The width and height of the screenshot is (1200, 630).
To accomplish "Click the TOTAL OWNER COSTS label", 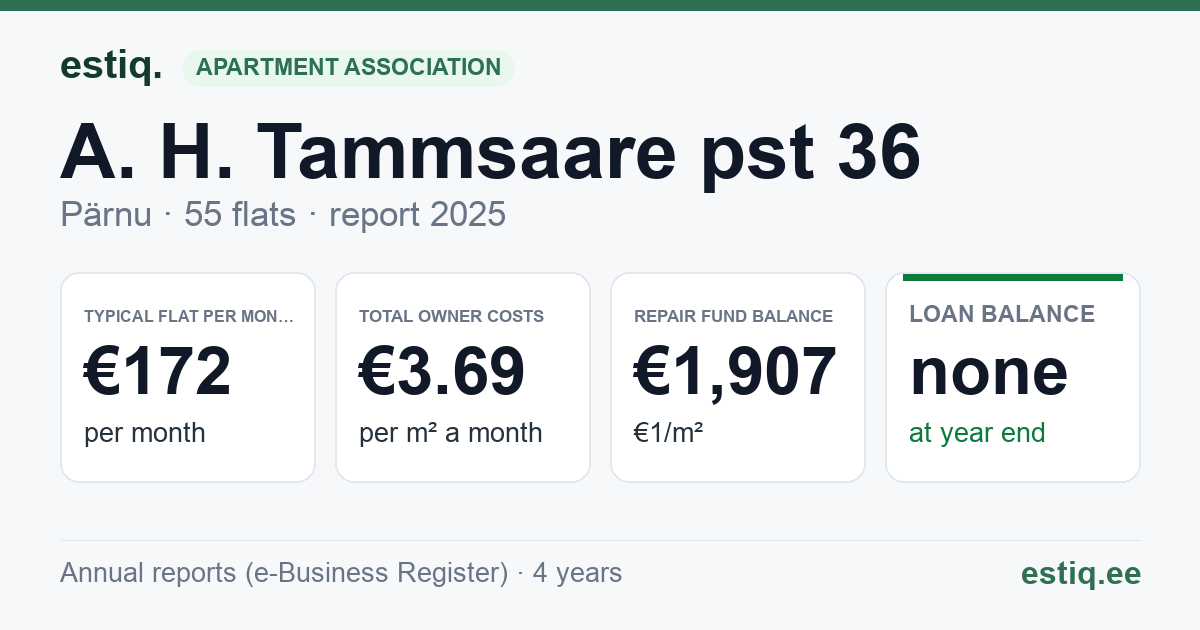I will pyautogui.click(x=452, y=316).
